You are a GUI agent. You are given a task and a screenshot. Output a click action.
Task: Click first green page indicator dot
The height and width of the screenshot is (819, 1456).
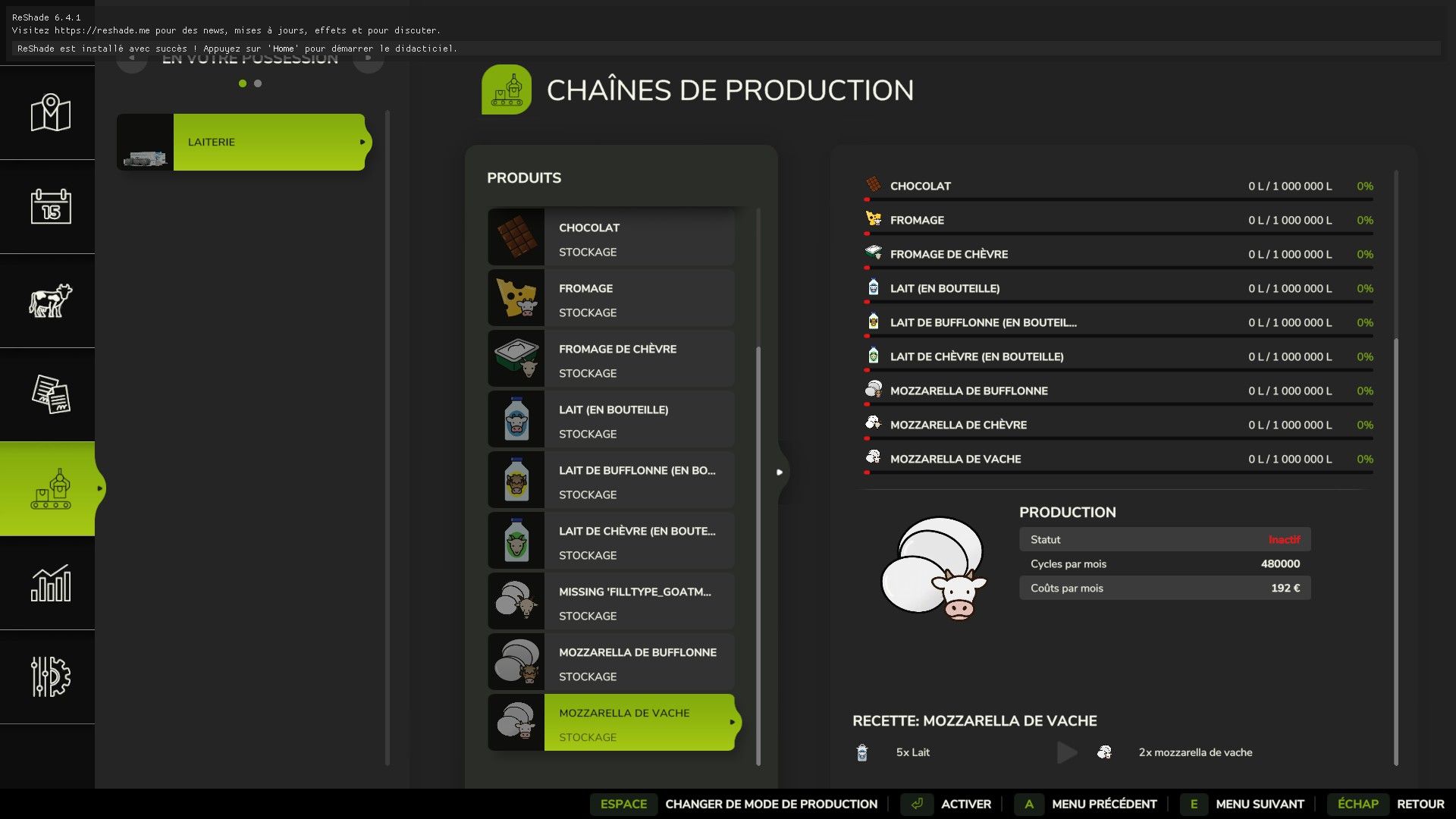(243, 83)
